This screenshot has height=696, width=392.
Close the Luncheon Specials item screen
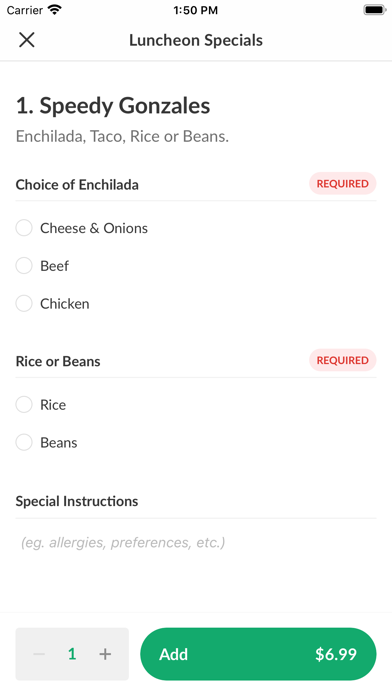click(27, 40)
